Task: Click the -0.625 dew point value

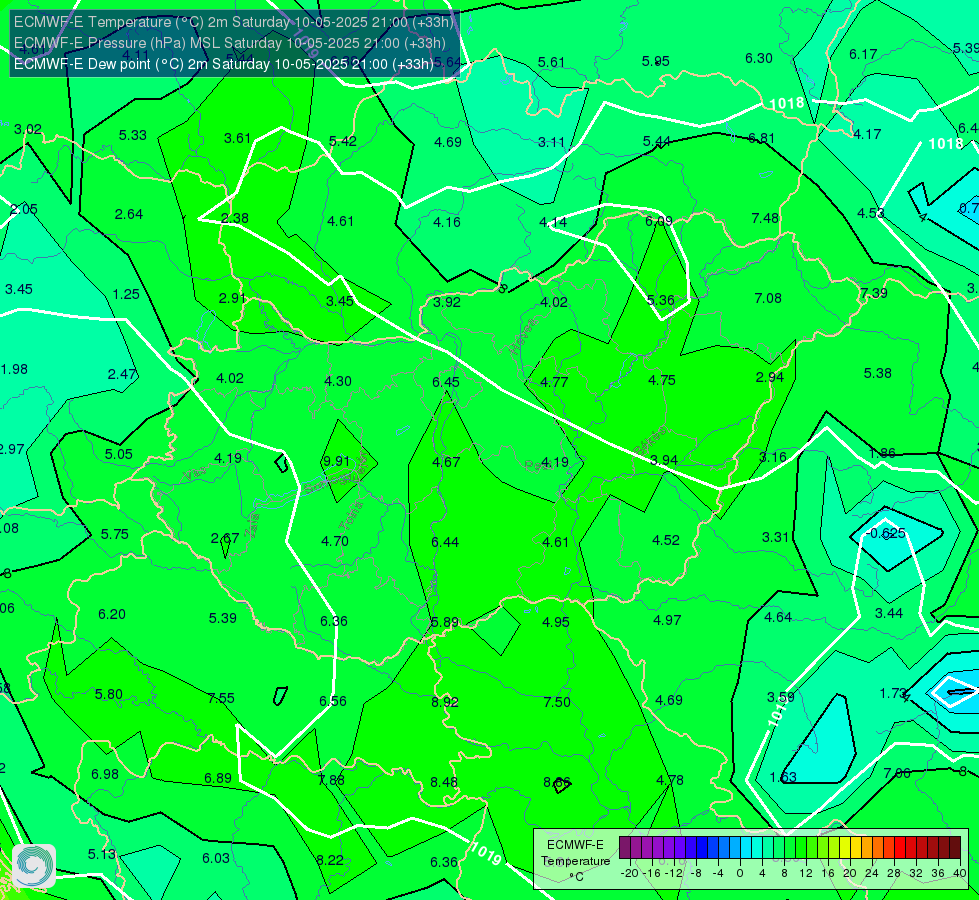Action: pyautogui.click(x=887, y=533)
